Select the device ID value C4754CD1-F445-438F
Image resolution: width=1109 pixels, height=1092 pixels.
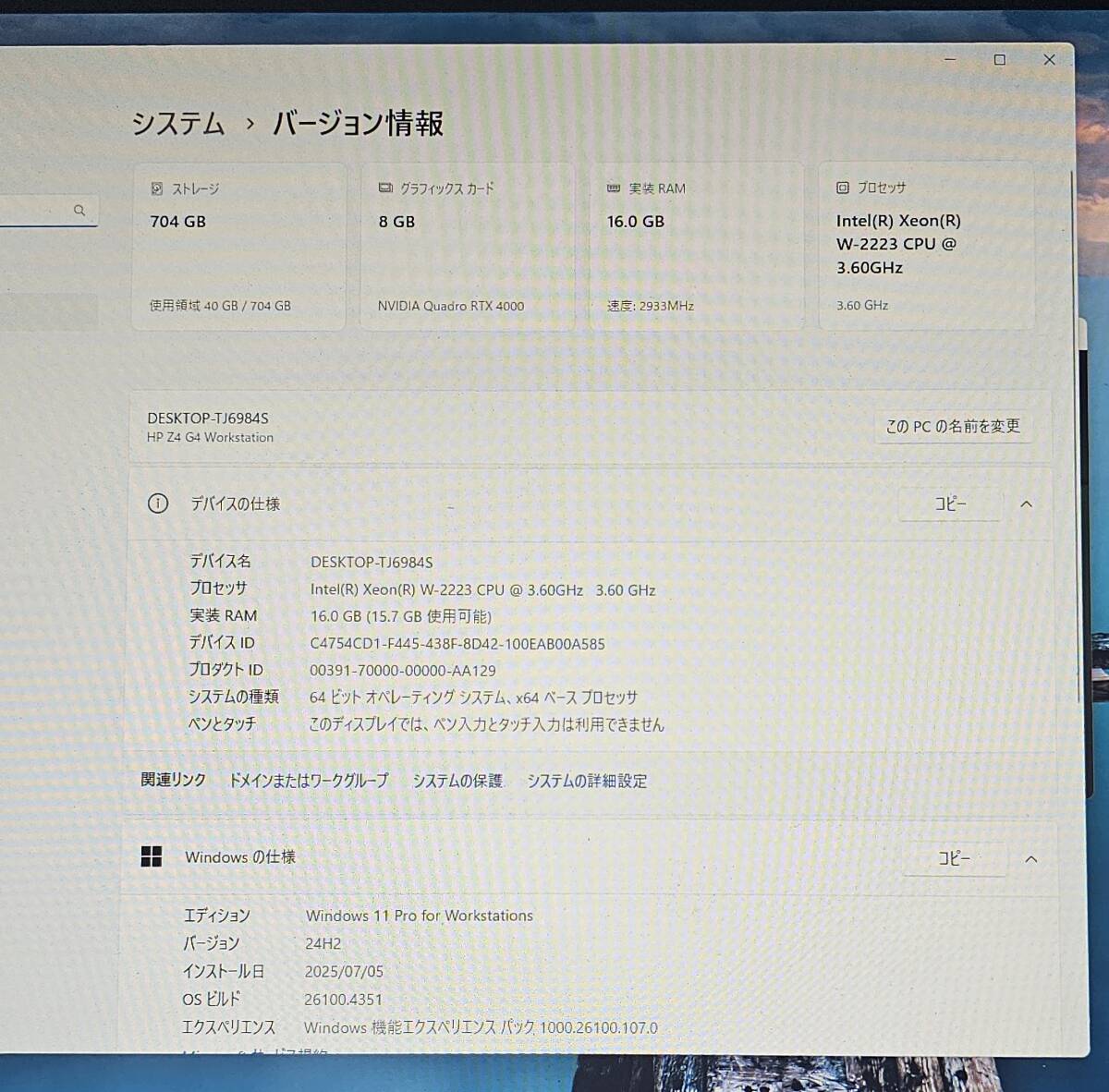(457, 644)
